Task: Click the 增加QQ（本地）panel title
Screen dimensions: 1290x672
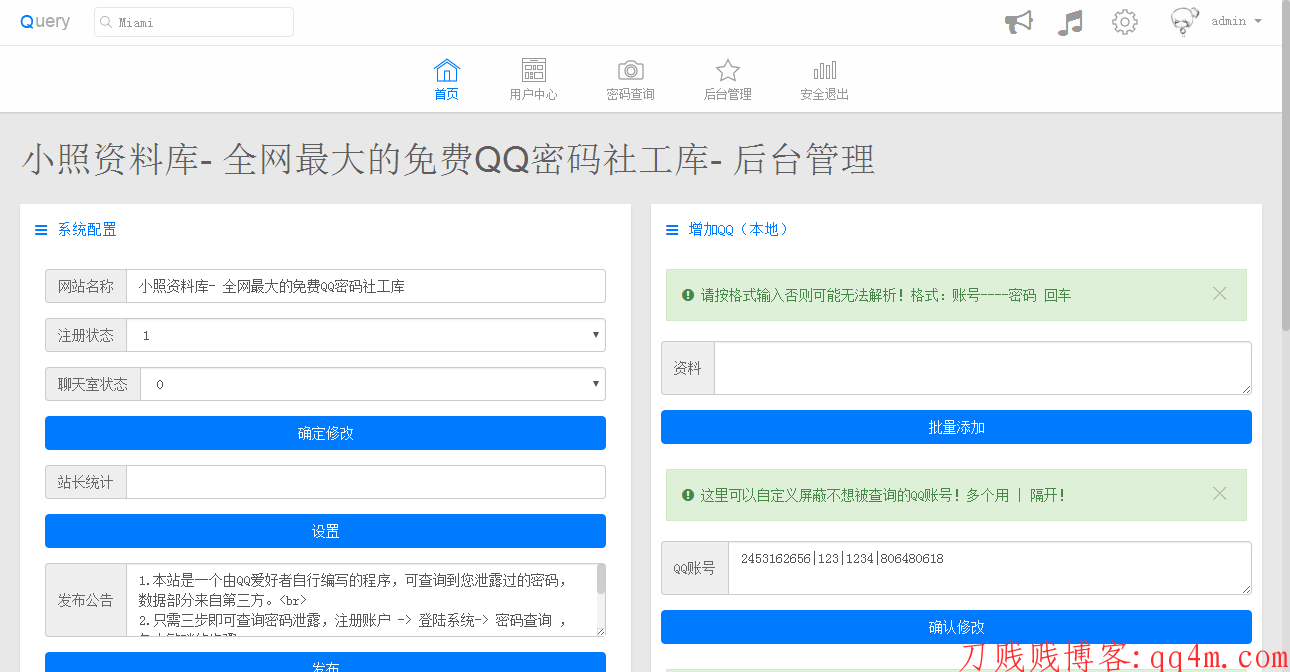Action: [741, 230]
